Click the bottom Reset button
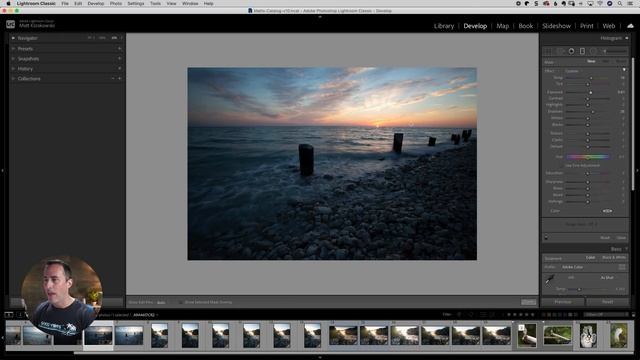 pos(607,302)
